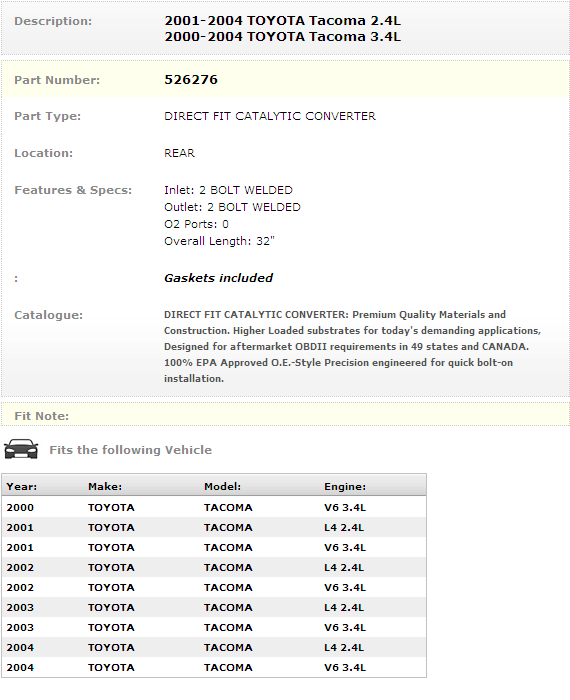
Task: Select part number 526276
Action: pos(191,79)
